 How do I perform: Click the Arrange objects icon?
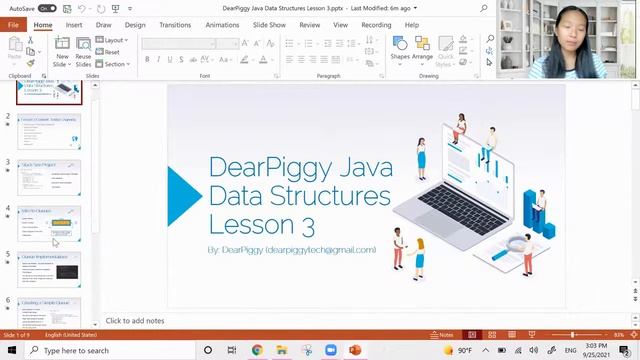click(422, 43)
